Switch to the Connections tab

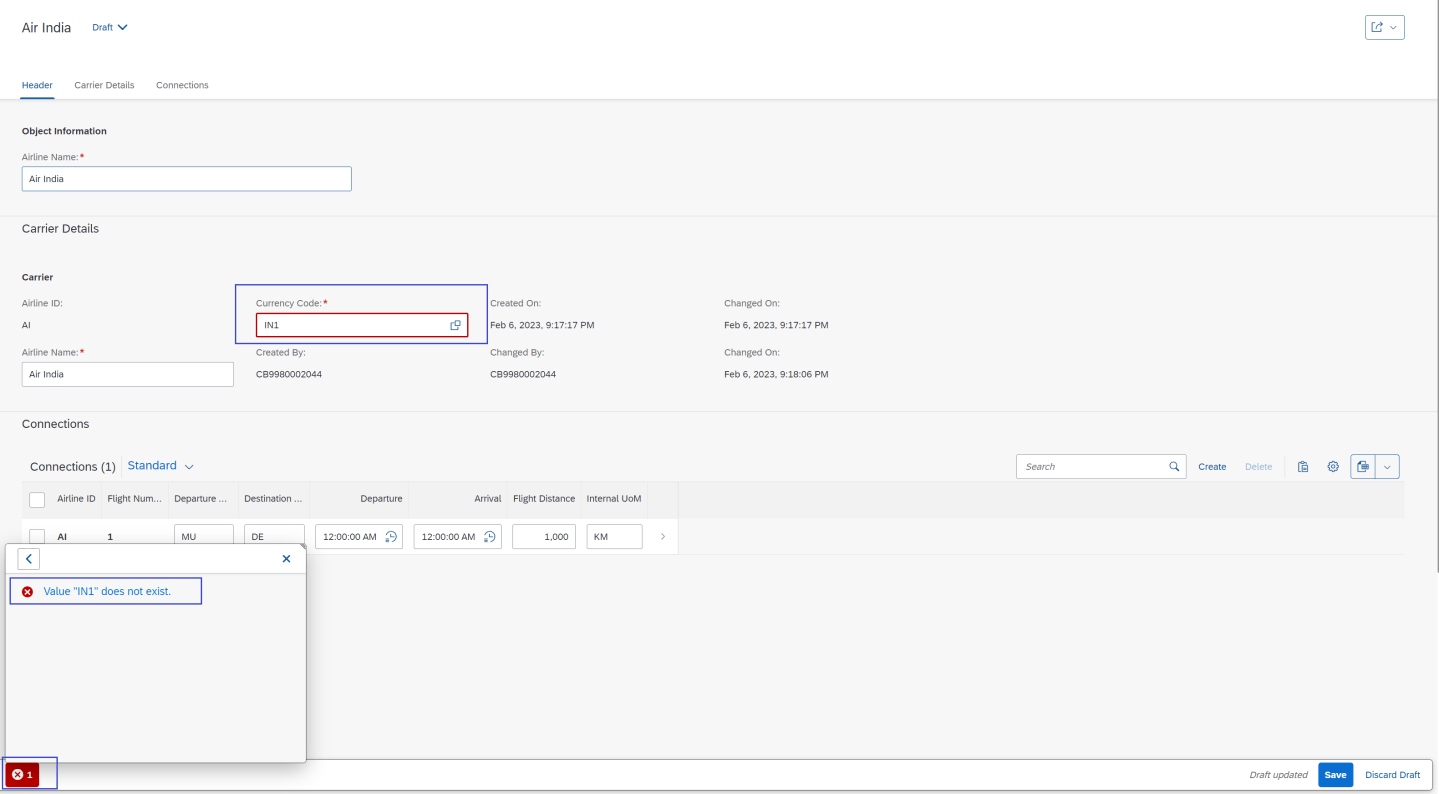coord(182,85)
